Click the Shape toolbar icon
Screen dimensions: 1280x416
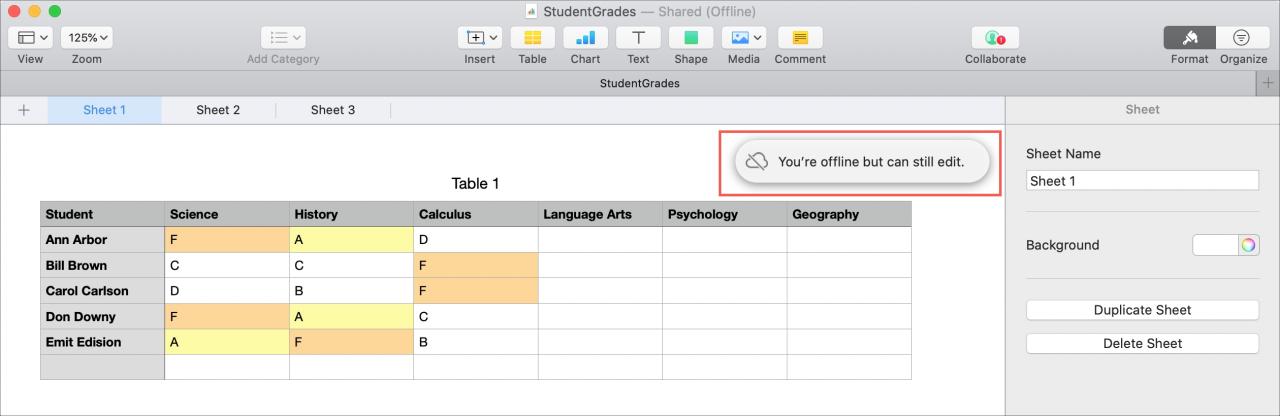coord(691,38)
